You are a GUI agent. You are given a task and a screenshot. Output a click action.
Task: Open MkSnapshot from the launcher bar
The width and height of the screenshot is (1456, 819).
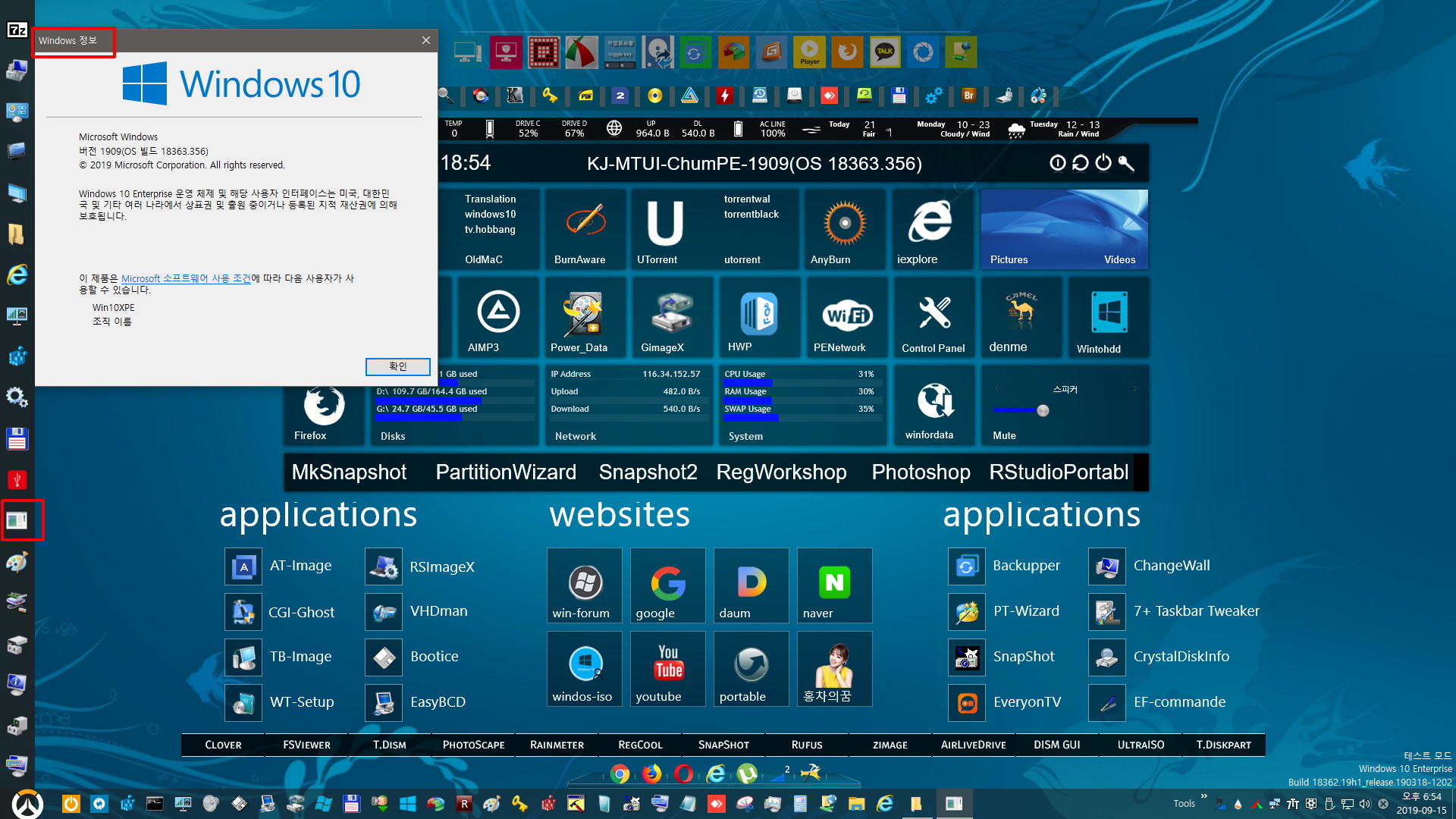[x=349, y=472]
